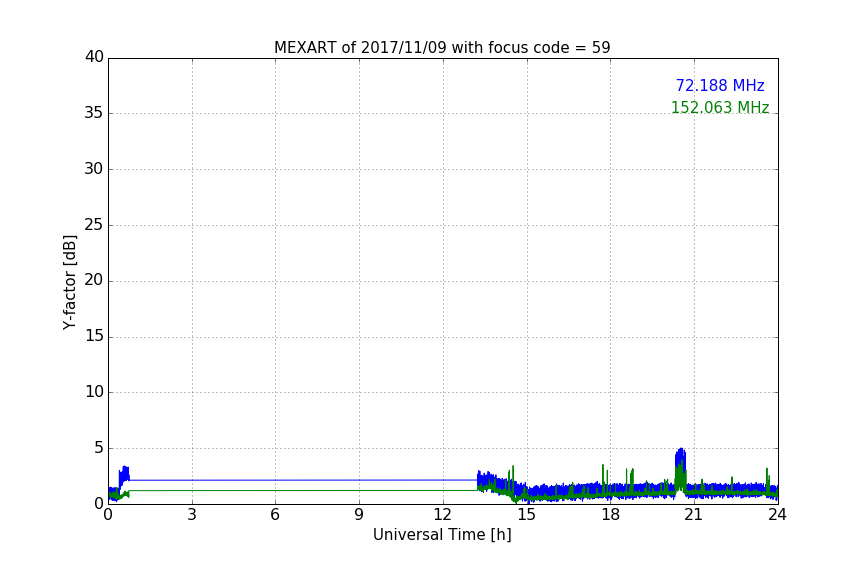Click the 'Y-factor [dB]' axis label
This screenshot has height=576, width=864.
69,282
